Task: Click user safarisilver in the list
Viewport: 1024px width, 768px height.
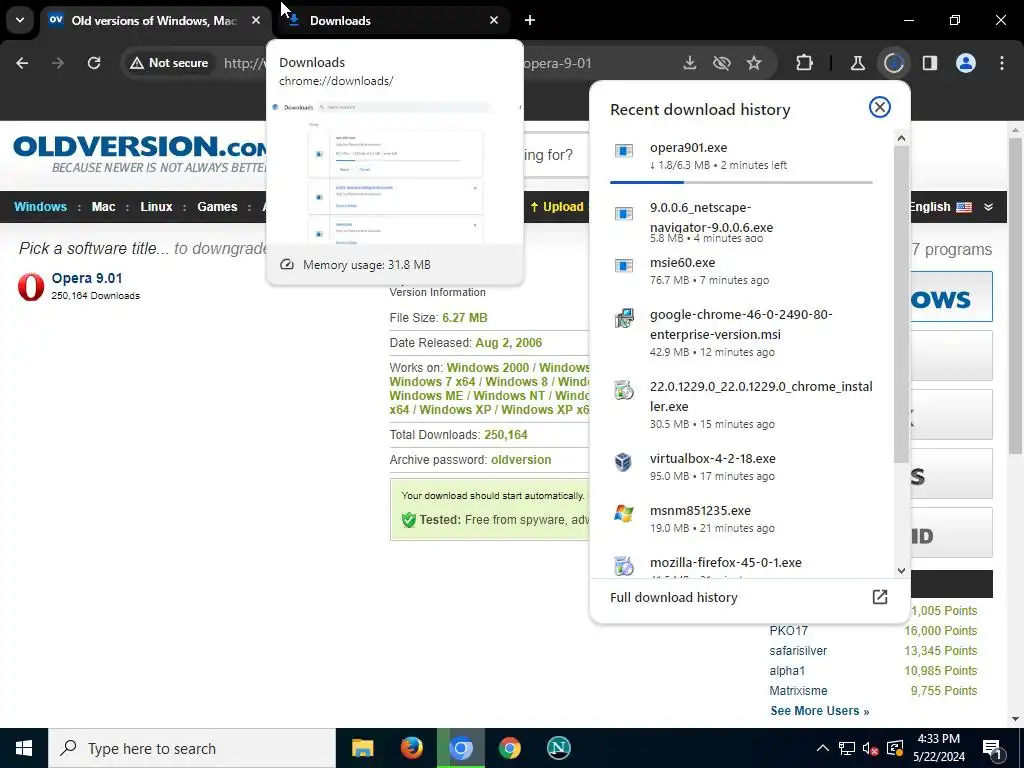Action: click(798, 651)
